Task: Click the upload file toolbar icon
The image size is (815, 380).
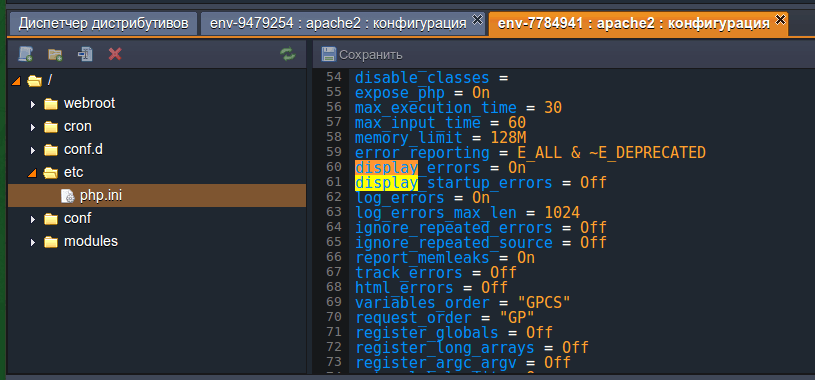Action: 85,54
